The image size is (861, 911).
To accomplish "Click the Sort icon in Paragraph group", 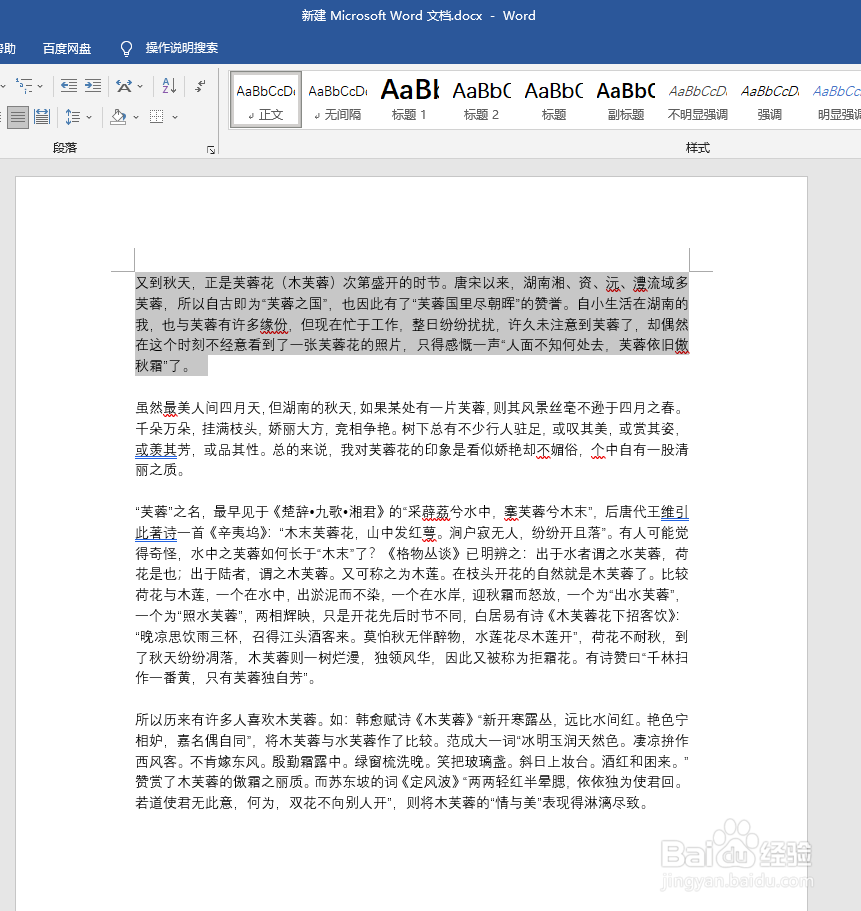I will [x=167, y=86].
